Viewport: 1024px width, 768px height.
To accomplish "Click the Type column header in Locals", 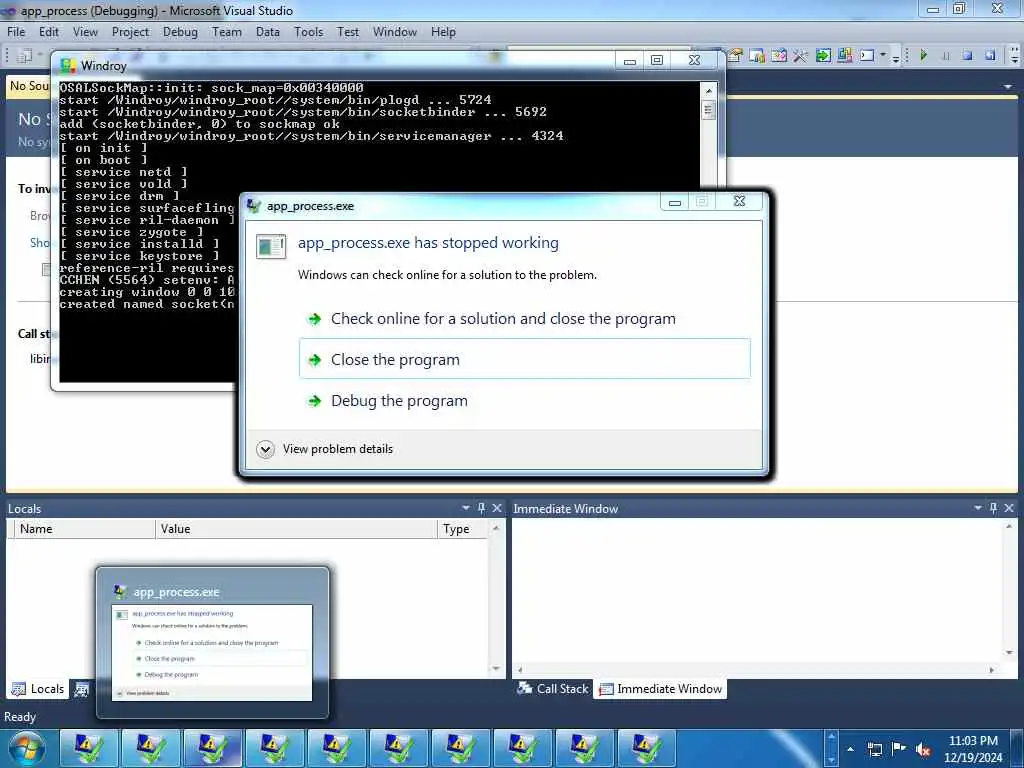I will (463, 529).
